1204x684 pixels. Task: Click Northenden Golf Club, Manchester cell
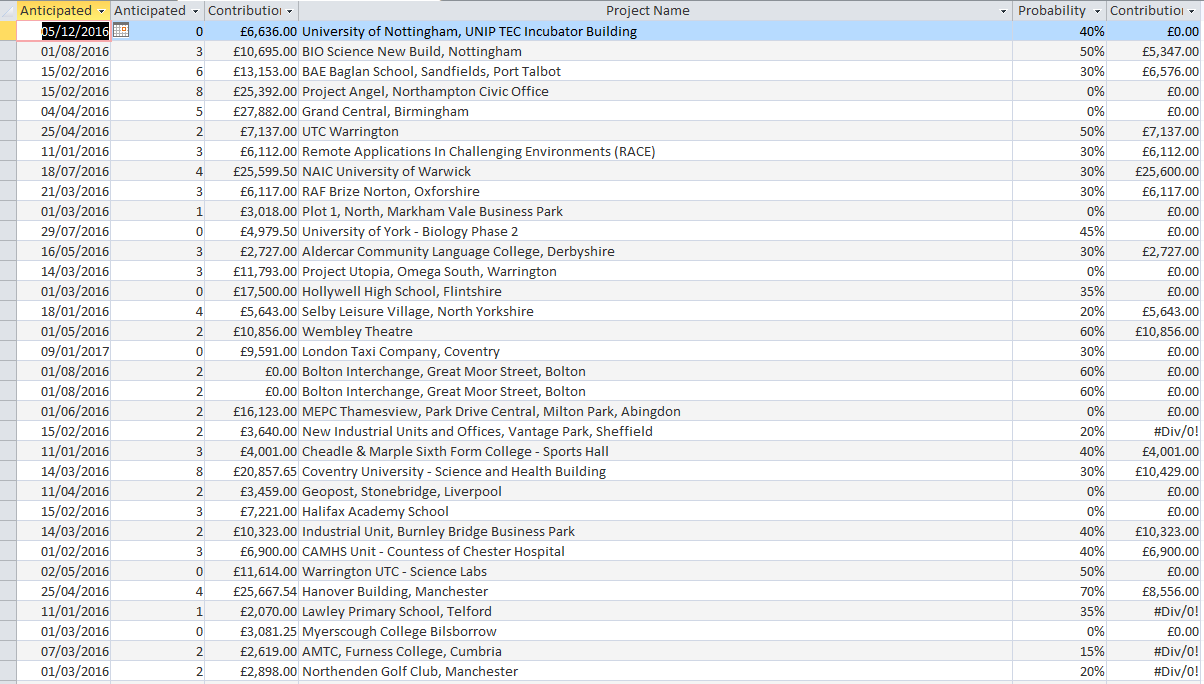(410, 671)
